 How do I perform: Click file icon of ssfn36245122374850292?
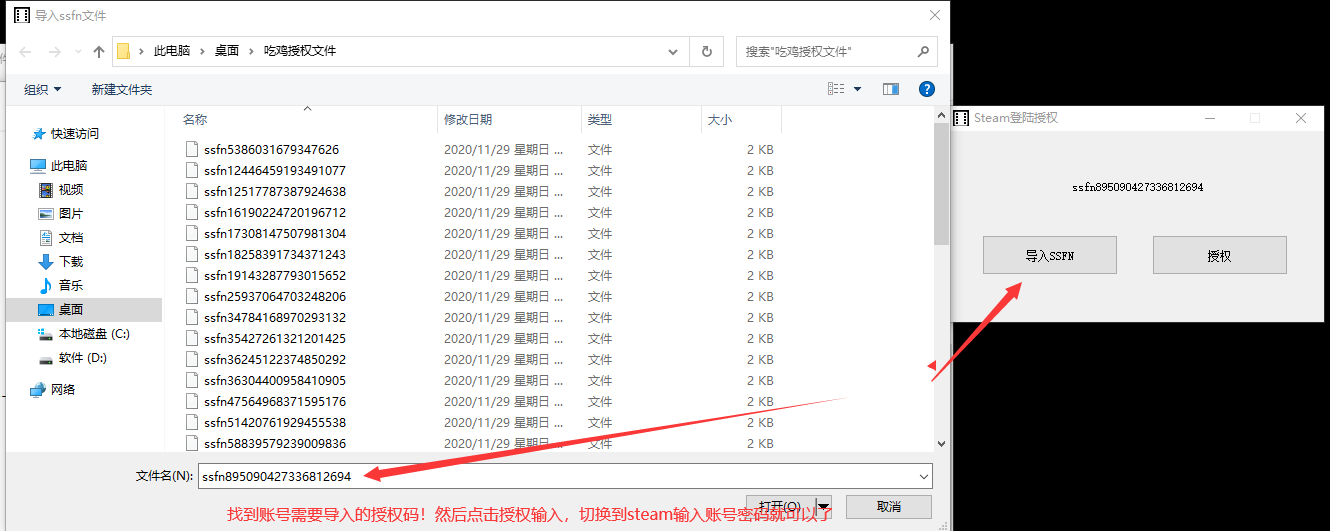coord(192,360)
